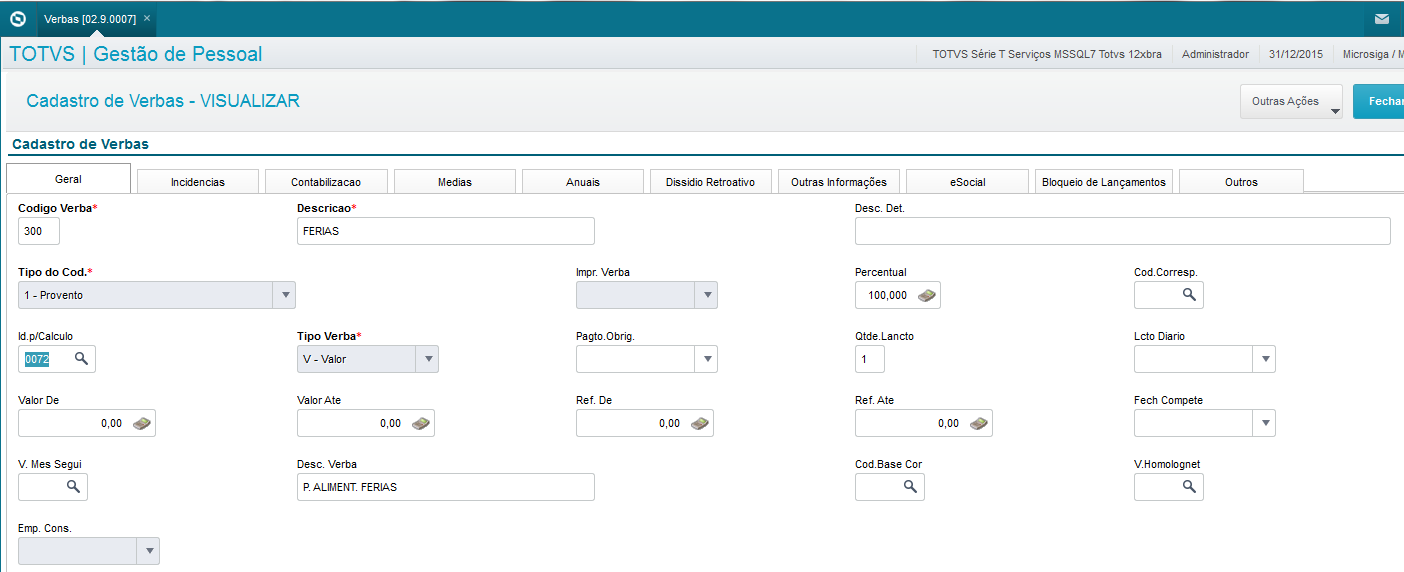The image size is (1404, 572).
Task: Click the Cod.Base Cor search magnifier
Action: [910, 487]
